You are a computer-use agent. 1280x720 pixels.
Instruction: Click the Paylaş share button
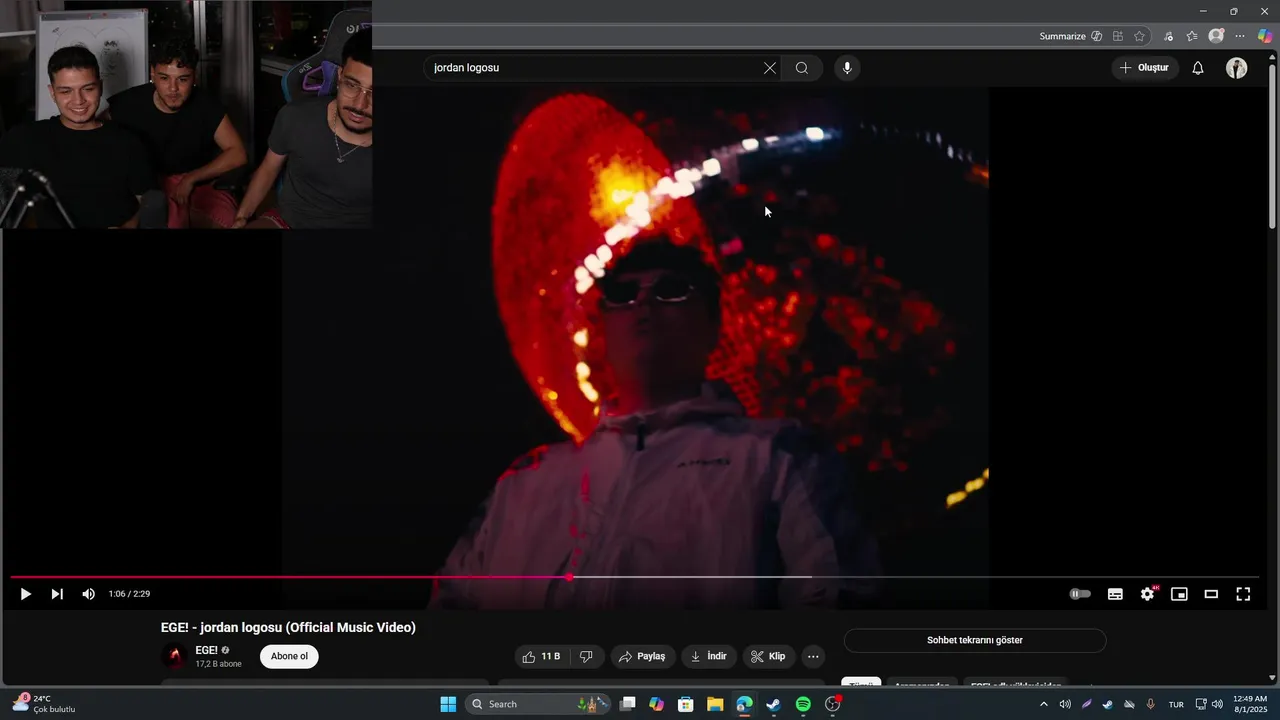coord(642,657)
